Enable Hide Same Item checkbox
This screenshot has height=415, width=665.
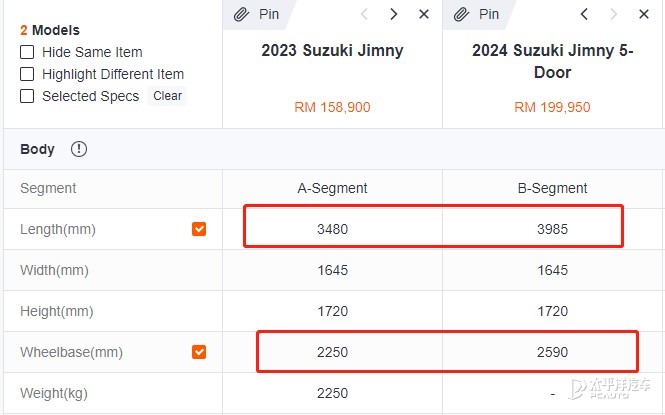27,52
